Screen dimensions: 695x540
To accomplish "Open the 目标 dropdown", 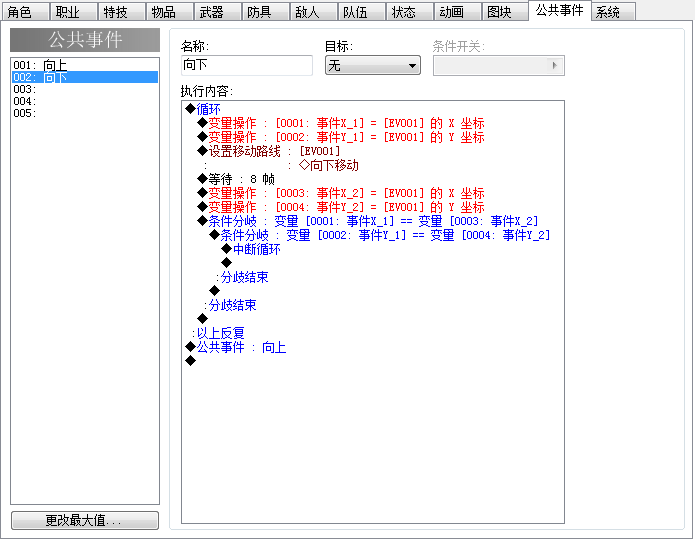I will tap(373, 66).
